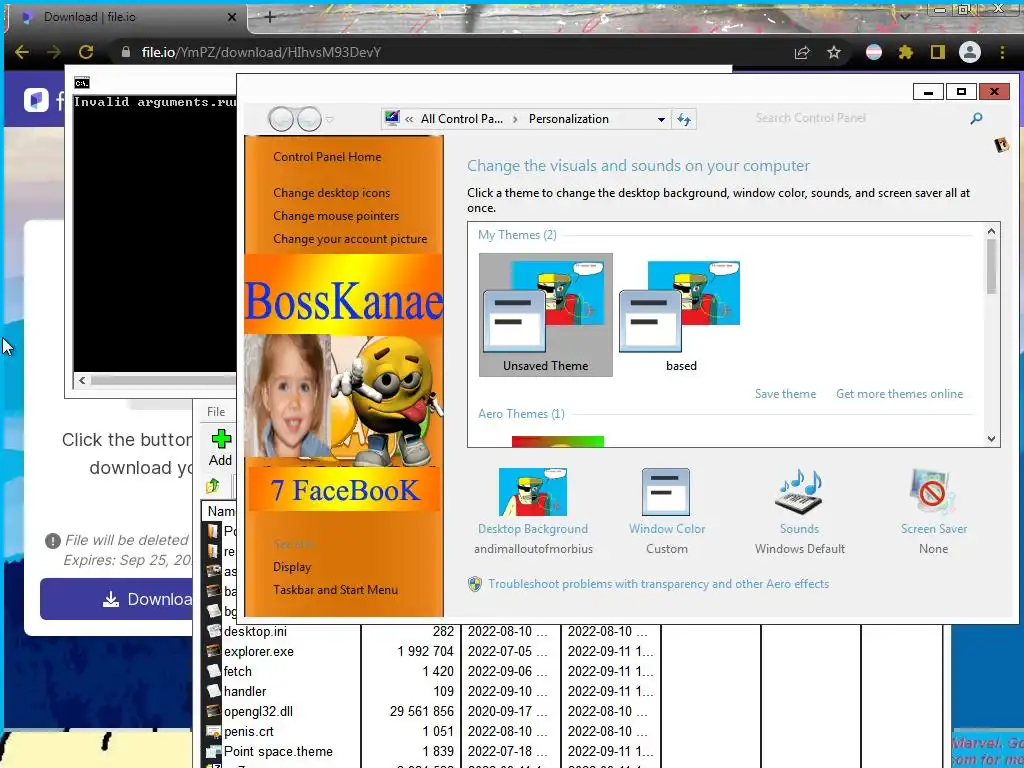This screenshot has width=1024, height=768.
Task: Select fetch file in list
Action: [x=238, y=671]
